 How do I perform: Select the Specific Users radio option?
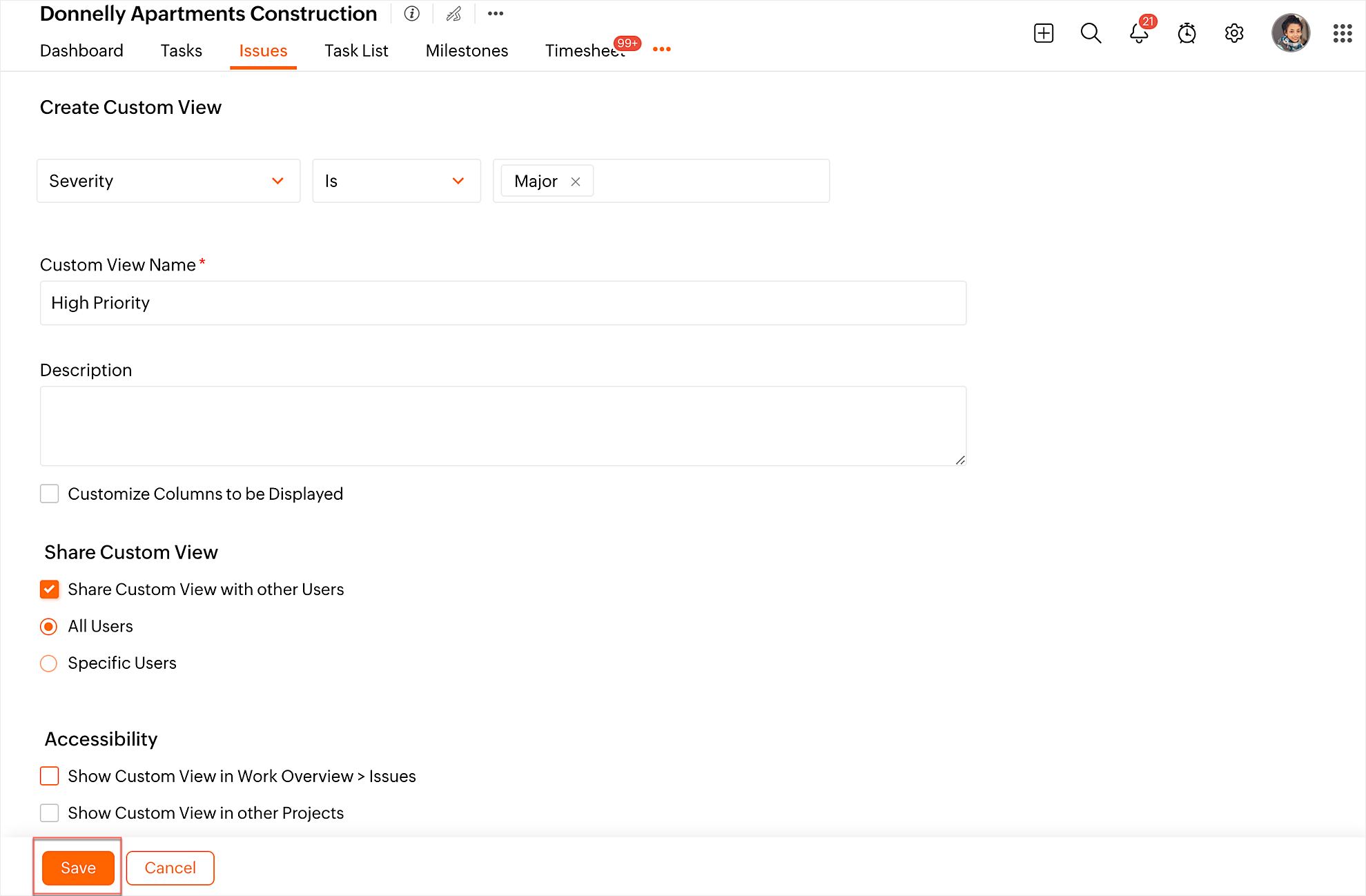tap(49, 663)
